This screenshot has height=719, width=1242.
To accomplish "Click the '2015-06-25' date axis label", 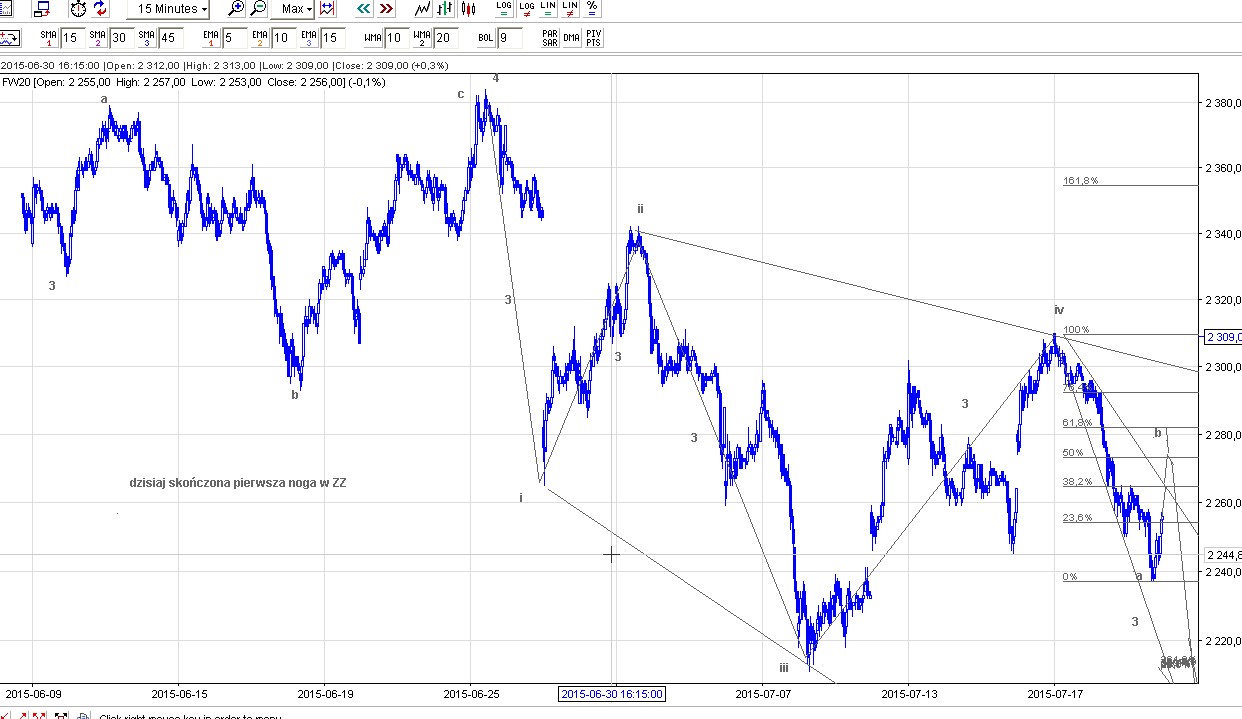I will [x=471, y=693].
